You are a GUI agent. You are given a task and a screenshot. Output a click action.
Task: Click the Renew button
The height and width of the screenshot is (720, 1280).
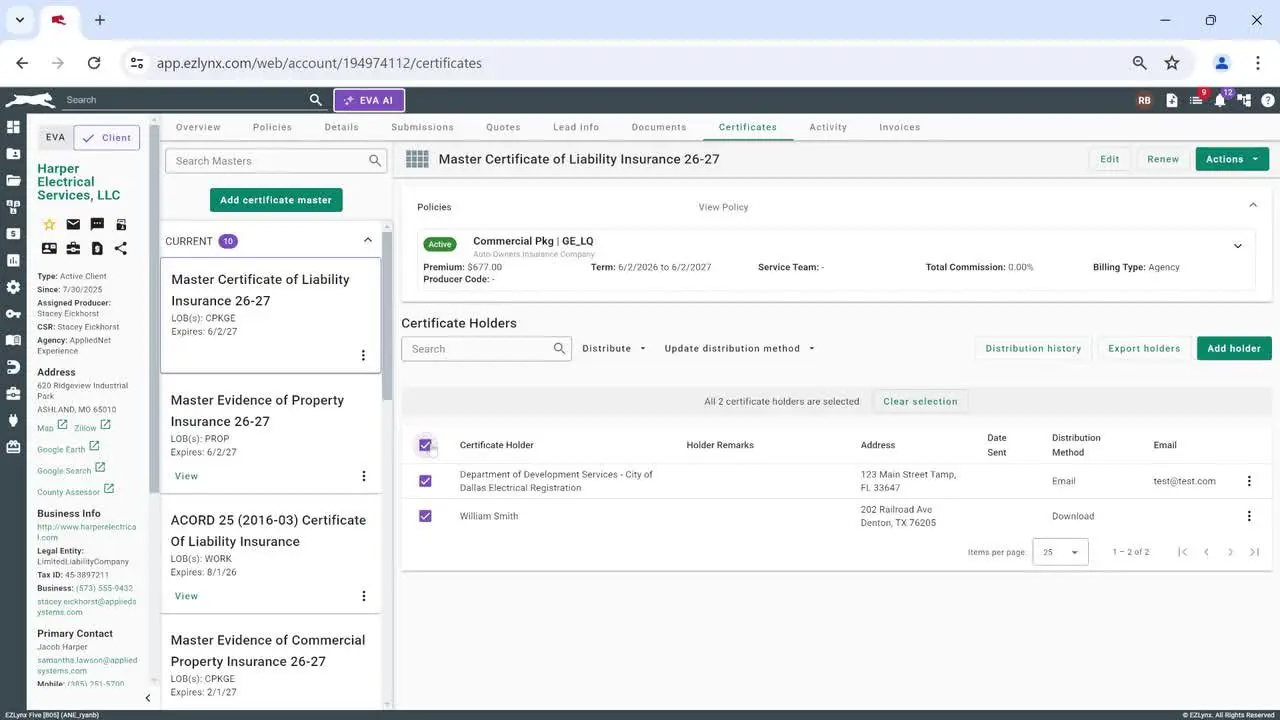click(x=1163, y=159)
